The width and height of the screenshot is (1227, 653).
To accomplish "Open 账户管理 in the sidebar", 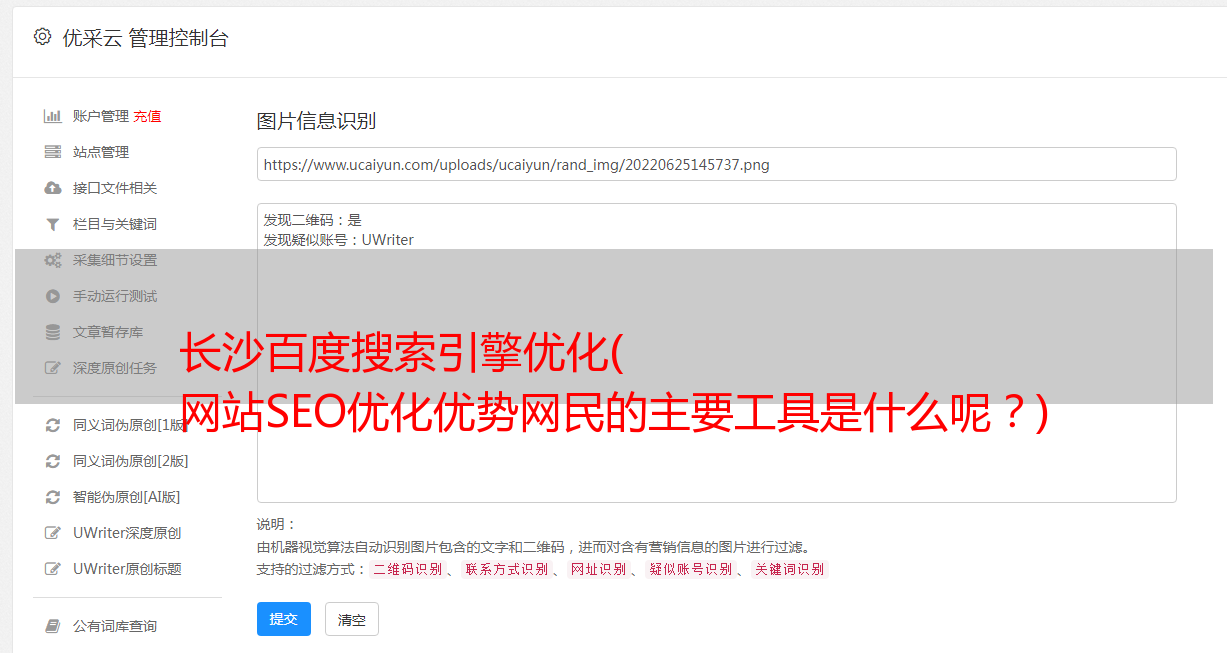I will tap(101, 116).
